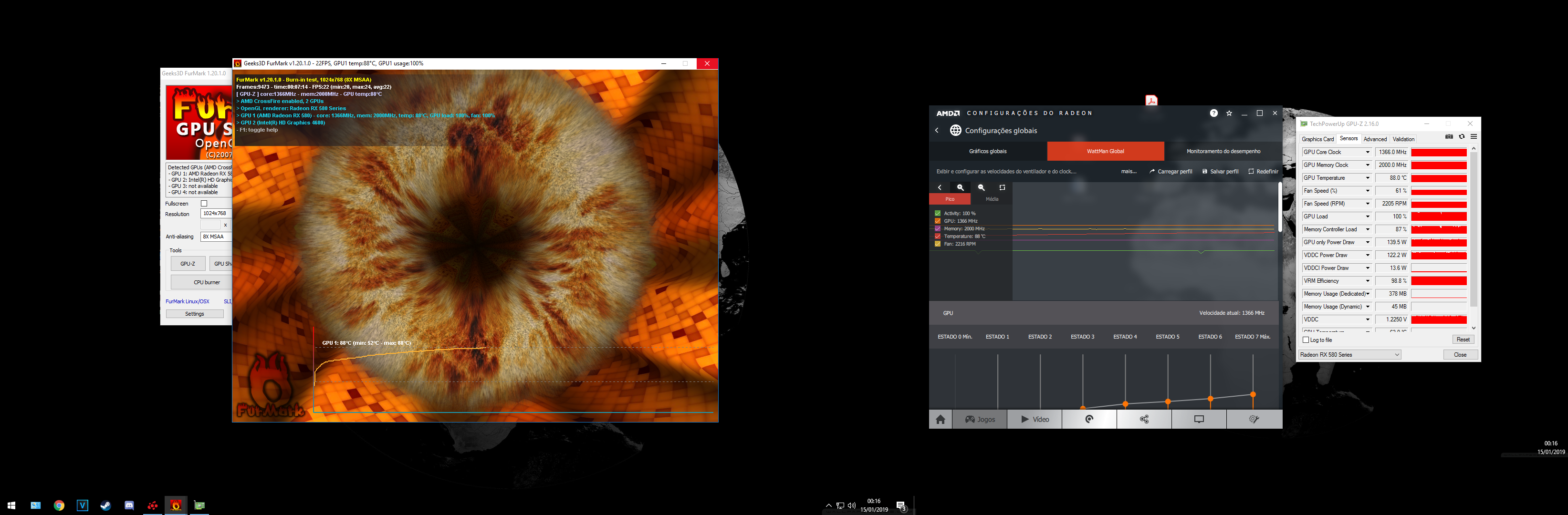This screenshot has width=1568, height=515.
Task: Click Salvar perfil in WattMan
Action: (1221, 172)
